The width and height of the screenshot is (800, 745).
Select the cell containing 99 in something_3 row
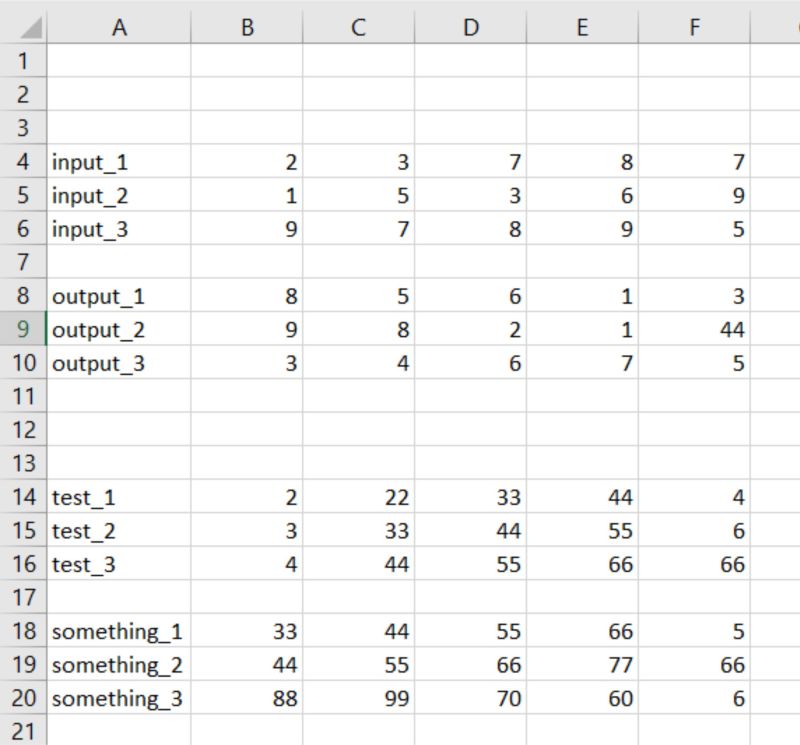361,698
